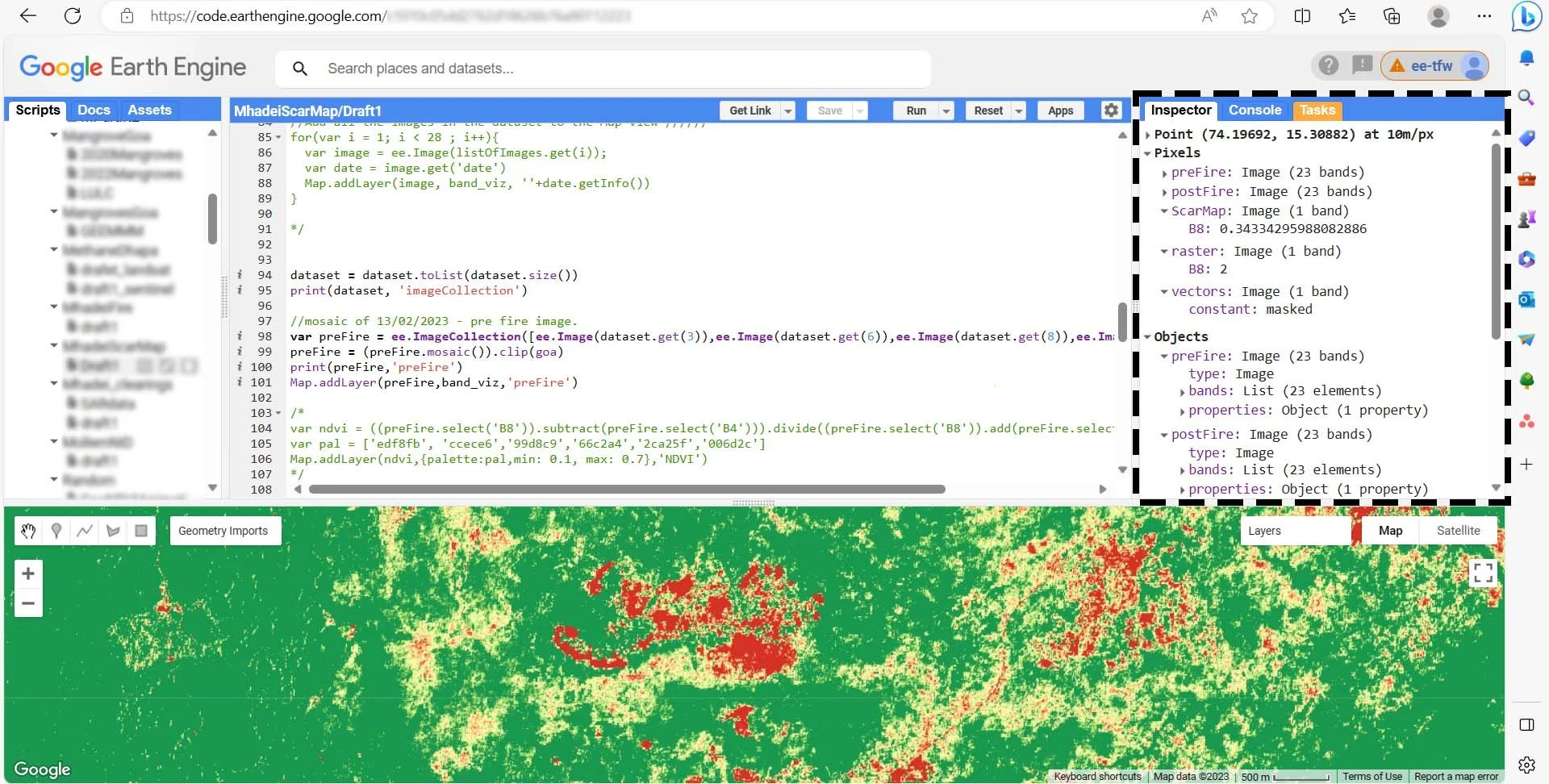Image resolution: width=1549 pixels, height=784 pixels.
Task: Switch to Satellite view
Action: (1458, 530)
